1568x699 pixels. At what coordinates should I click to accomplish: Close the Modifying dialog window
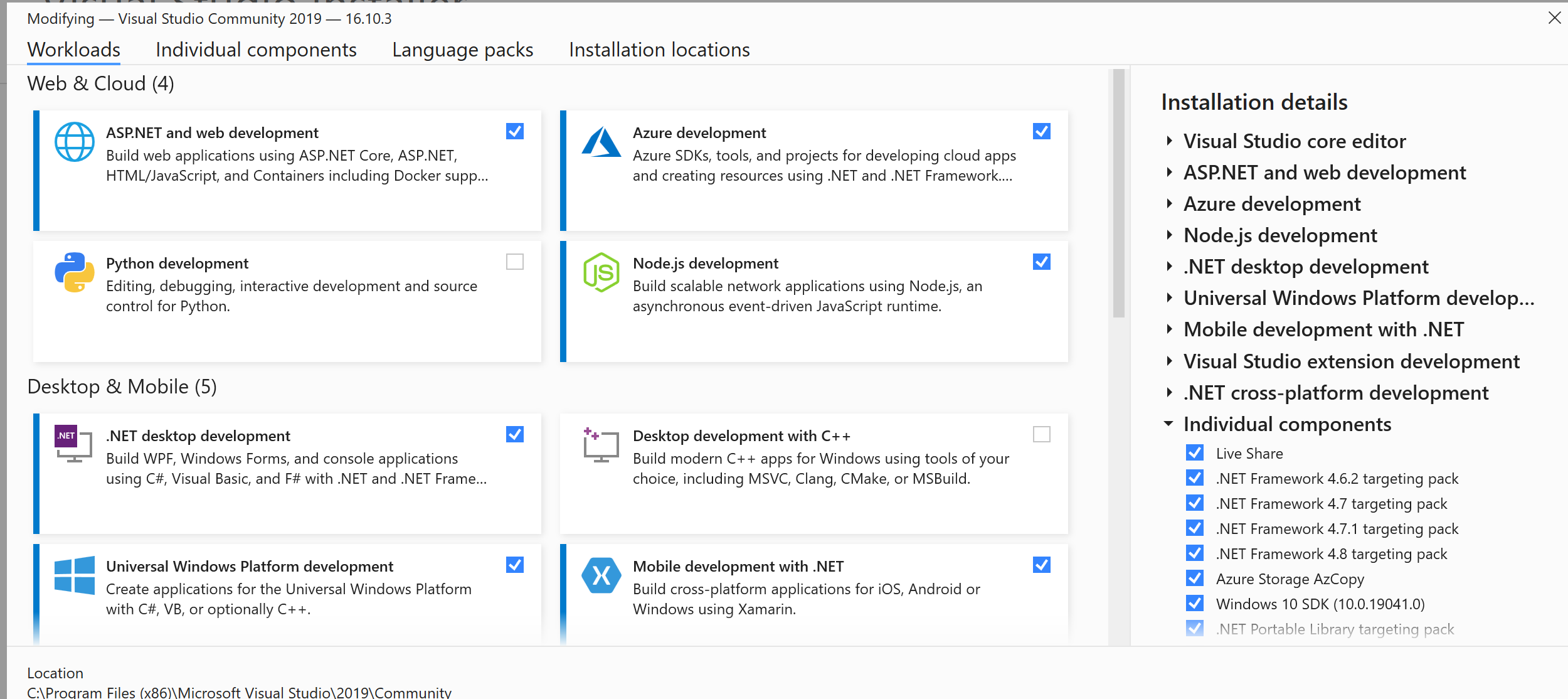(x=1554, y=18)
